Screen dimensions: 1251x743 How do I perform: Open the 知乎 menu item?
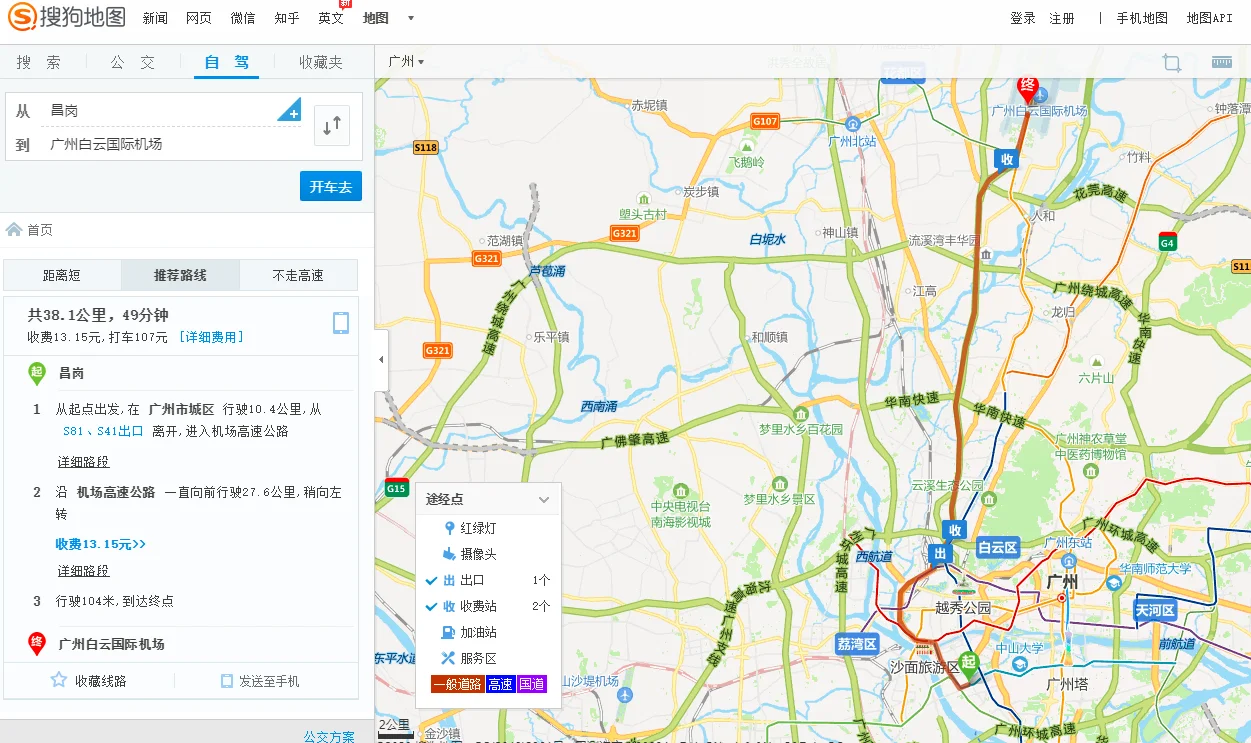[286, 17]
